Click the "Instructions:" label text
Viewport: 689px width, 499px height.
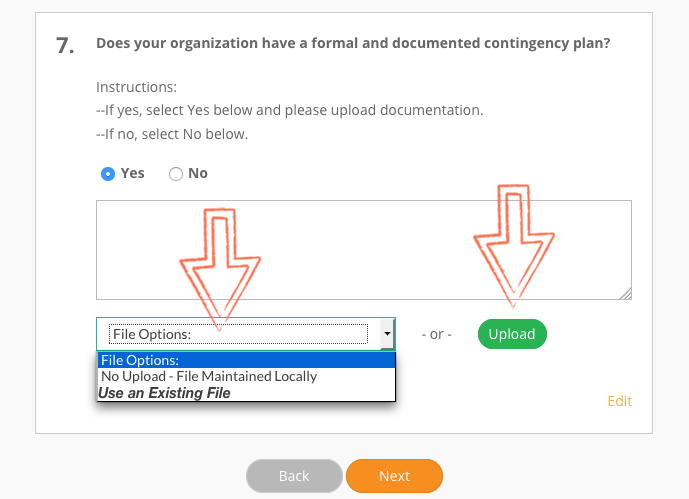point(136,87)
